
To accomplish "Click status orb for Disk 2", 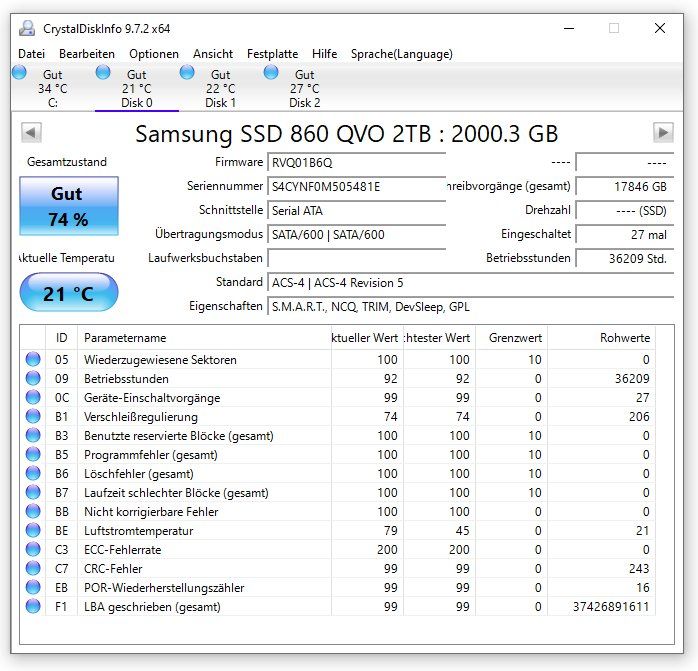I will click(271, 72).
